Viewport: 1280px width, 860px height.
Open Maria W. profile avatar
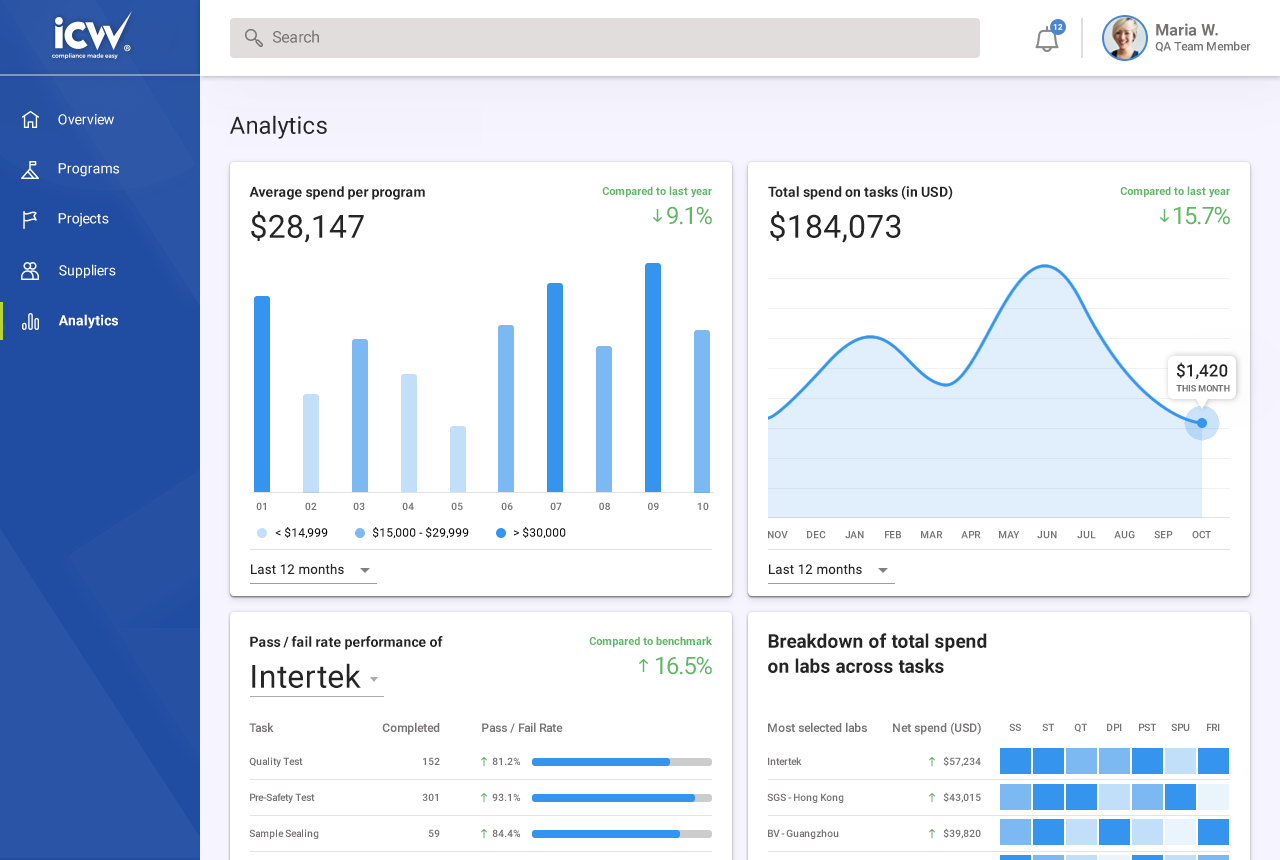click(1124, 38)
